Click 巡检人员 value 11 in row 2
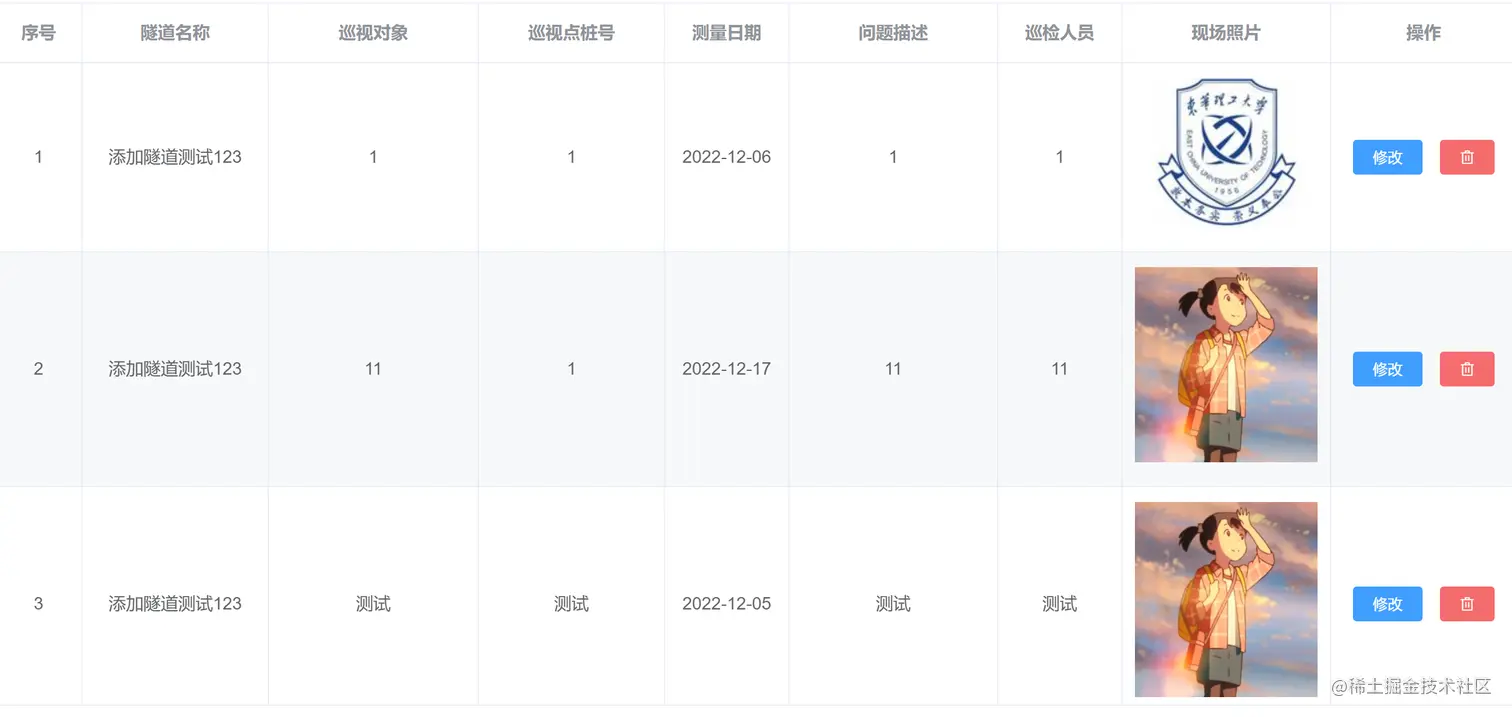The height and width of the screenshot is (717, 1512). [1059, 369]
